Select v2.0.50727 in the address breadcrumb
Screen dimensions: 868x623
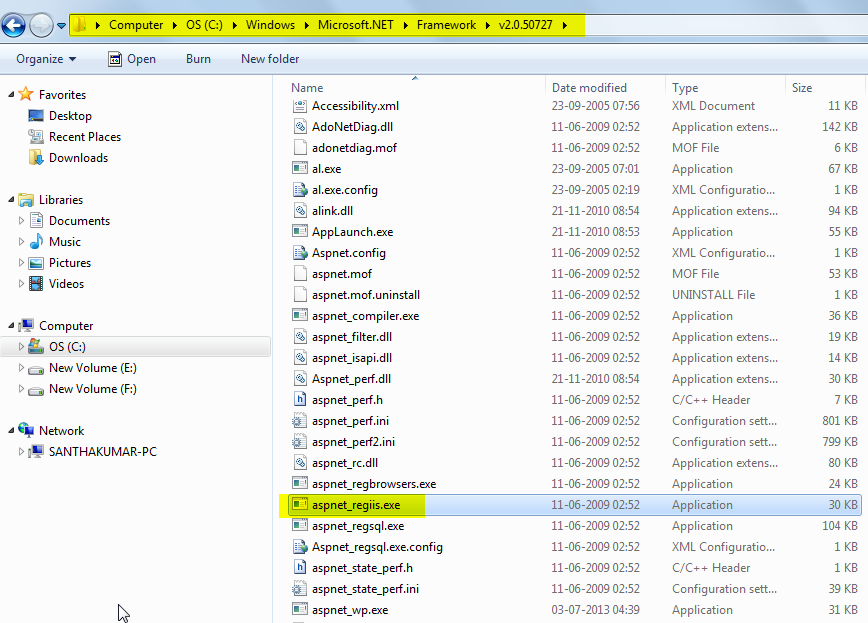click(525, 25)
